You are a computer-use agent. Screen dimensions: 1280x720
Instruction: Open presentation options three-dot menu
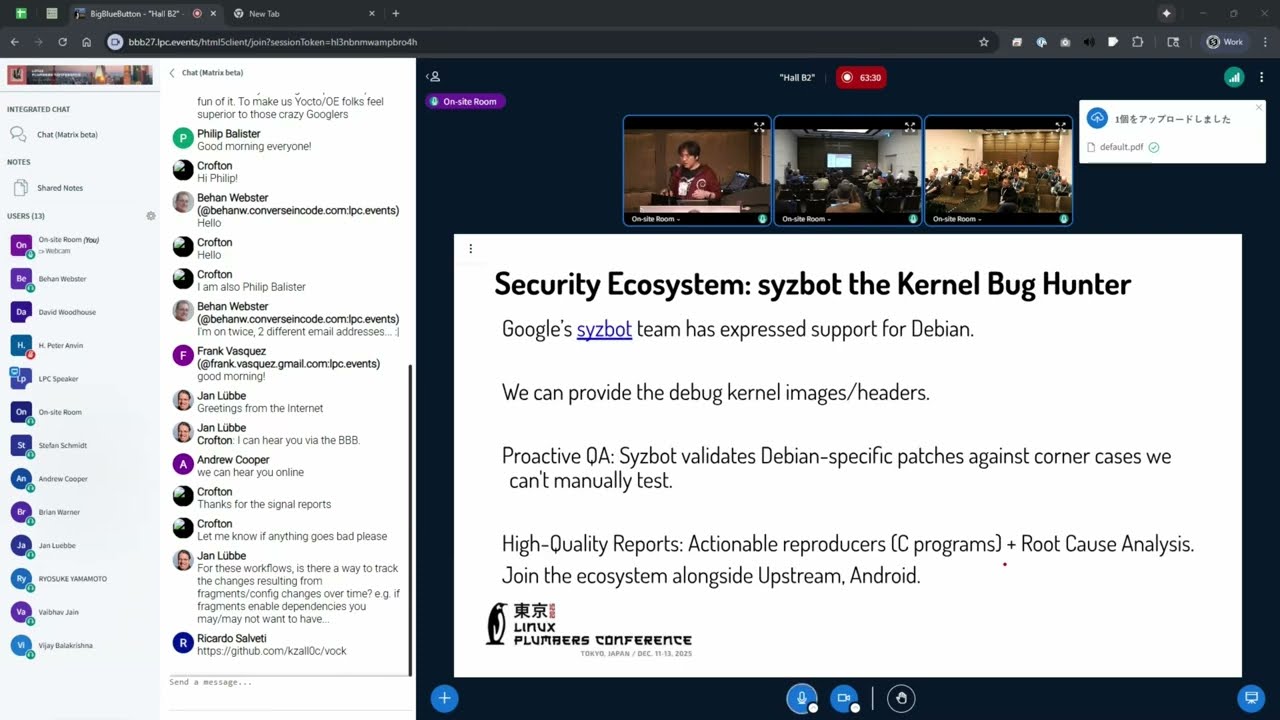coord(470,249)
